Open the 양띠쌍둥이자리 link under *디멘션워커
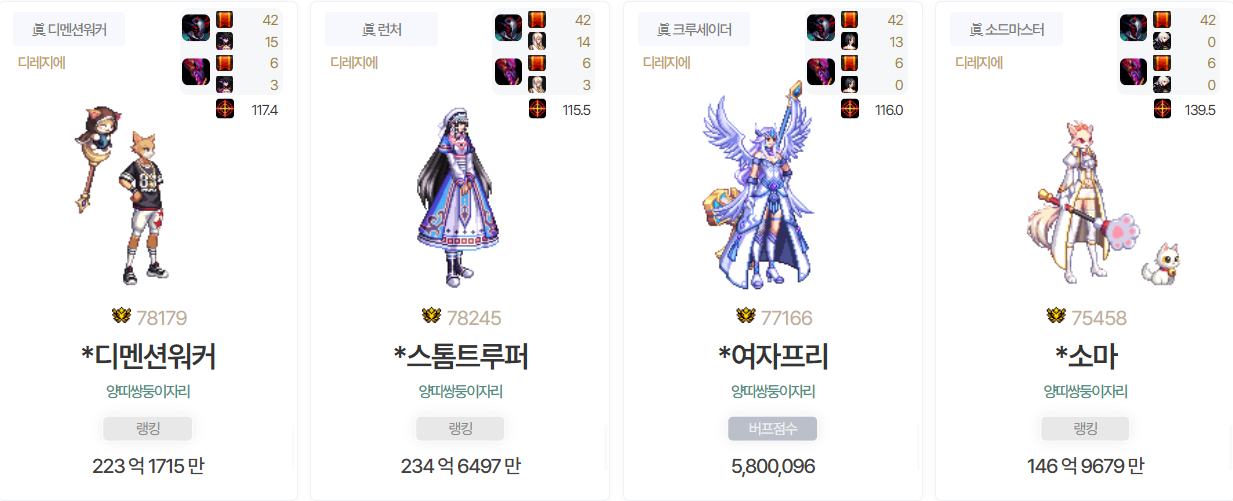 [x=148, y=392]
